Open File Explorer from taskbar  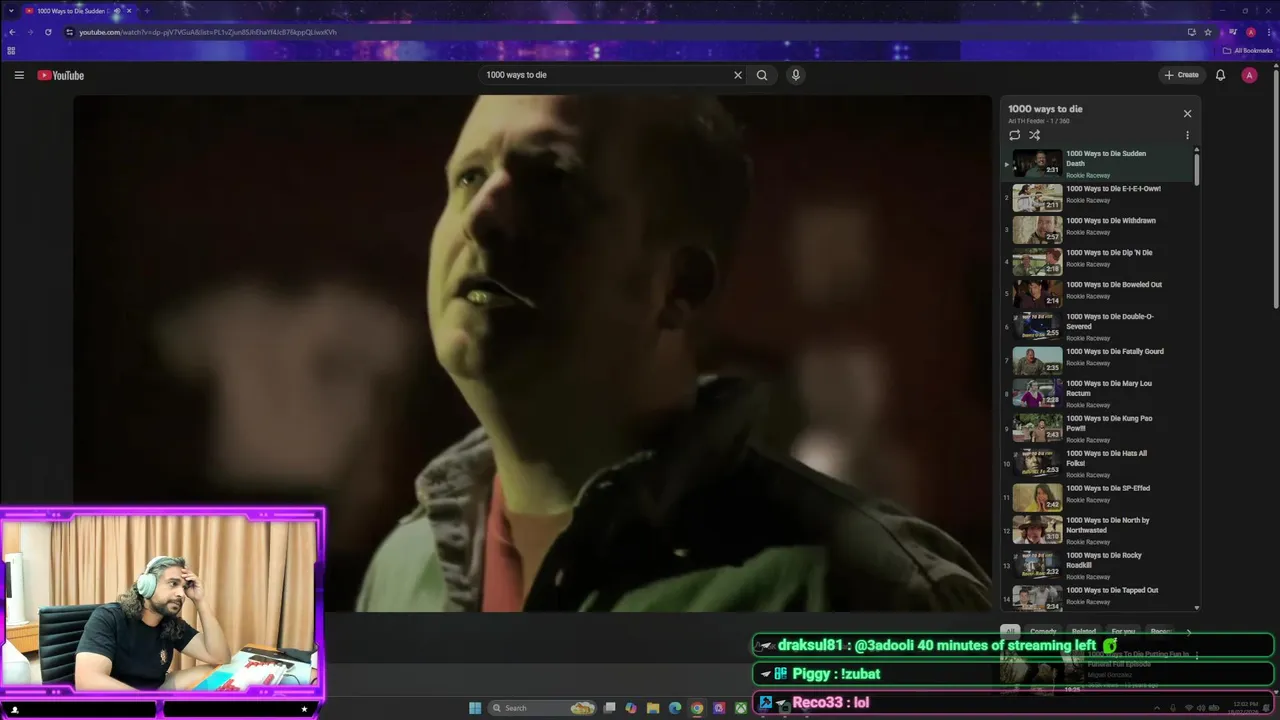tap(653, 708)
